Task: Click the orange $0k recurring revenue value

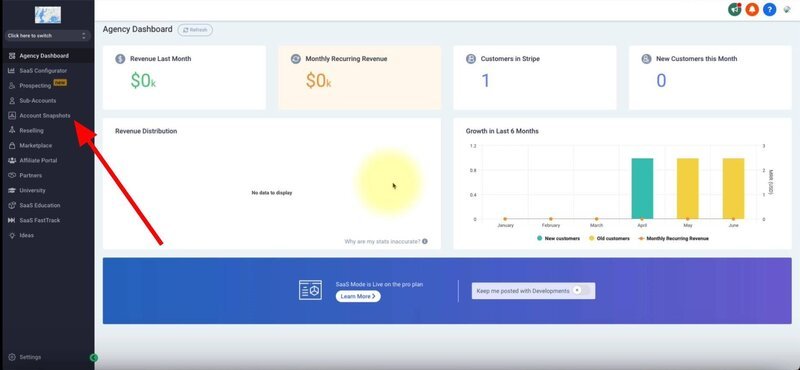Action: click(319, 81)
